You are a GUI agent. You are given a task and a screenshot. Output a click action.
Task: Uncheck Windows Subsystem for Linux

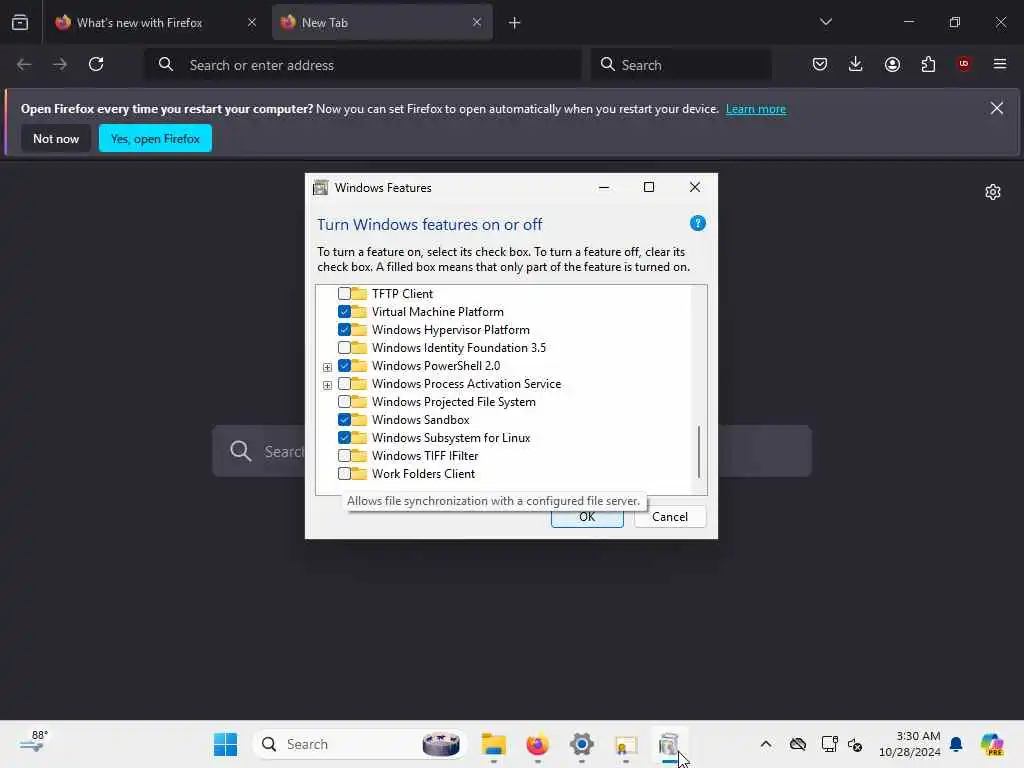coord(344,438)
